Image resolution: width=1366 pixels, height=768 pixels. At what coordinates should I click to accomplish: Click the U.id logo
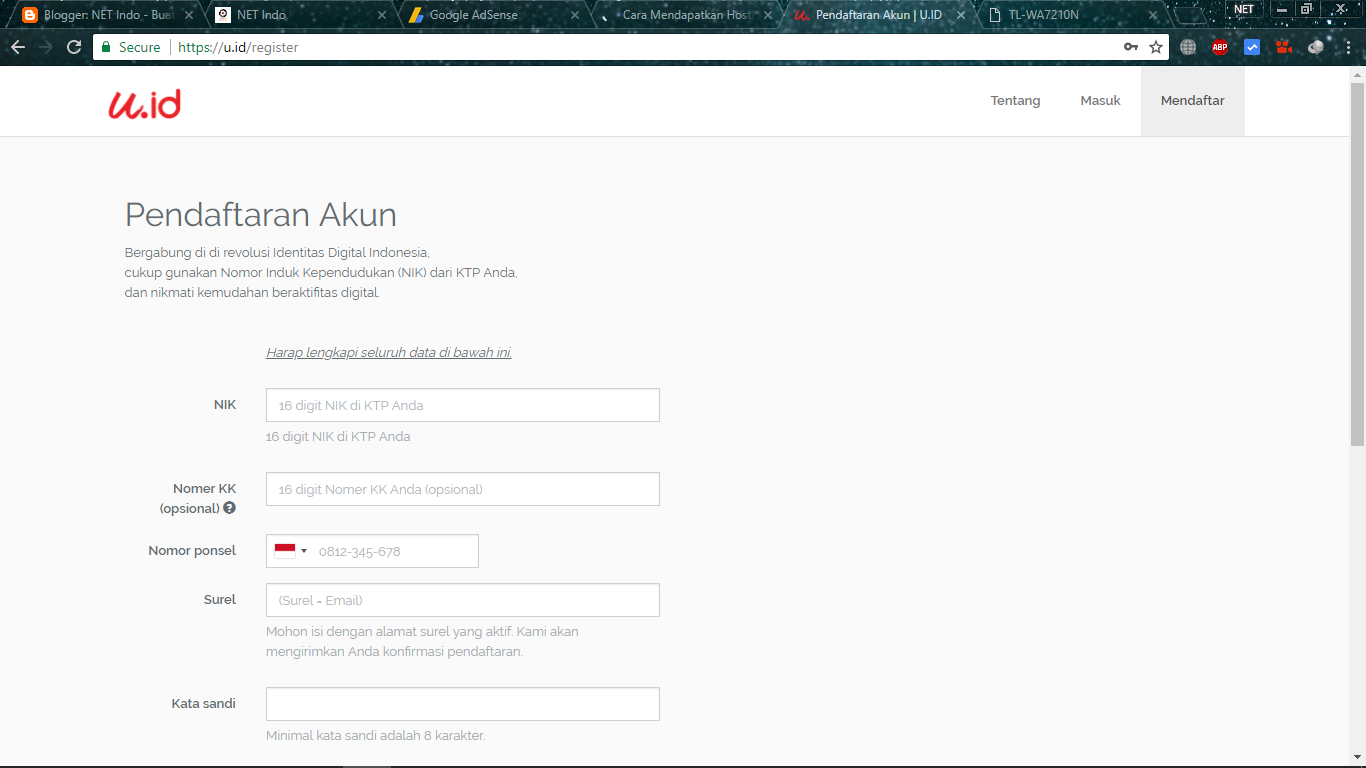point(145,104)
